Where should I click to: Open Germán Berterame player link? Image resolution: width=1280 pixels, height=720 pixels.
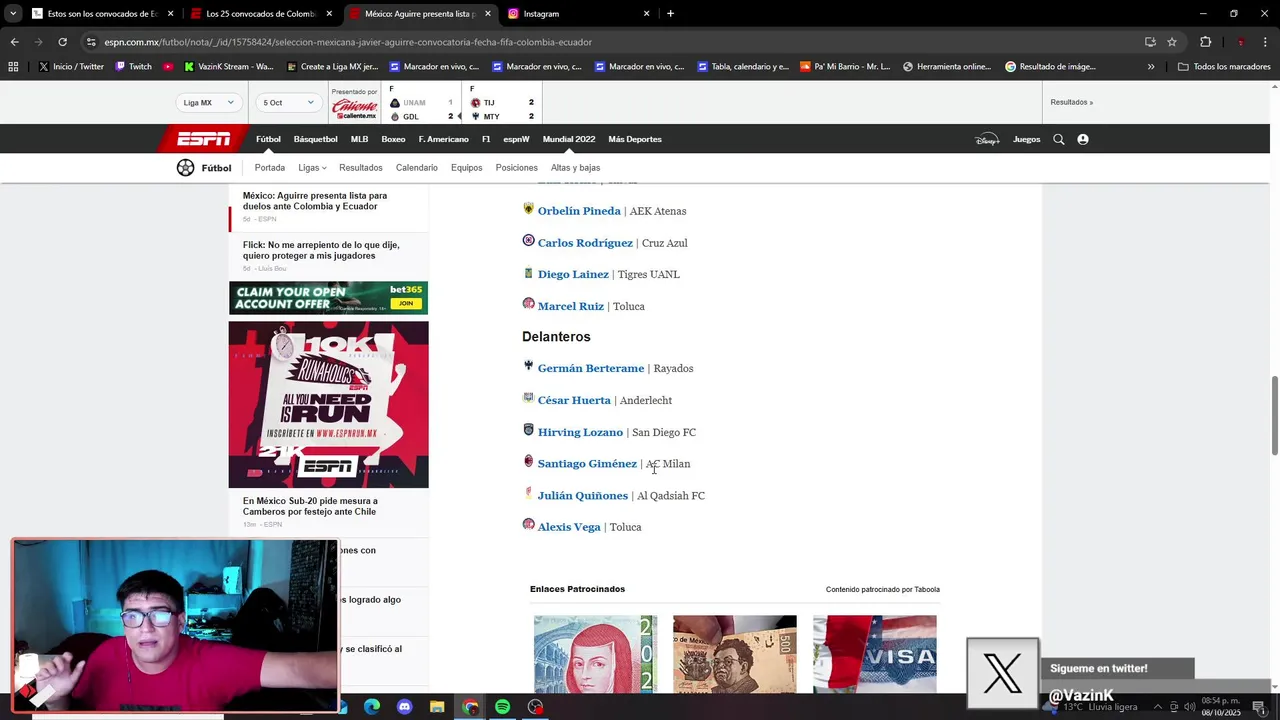coord(591,369)
